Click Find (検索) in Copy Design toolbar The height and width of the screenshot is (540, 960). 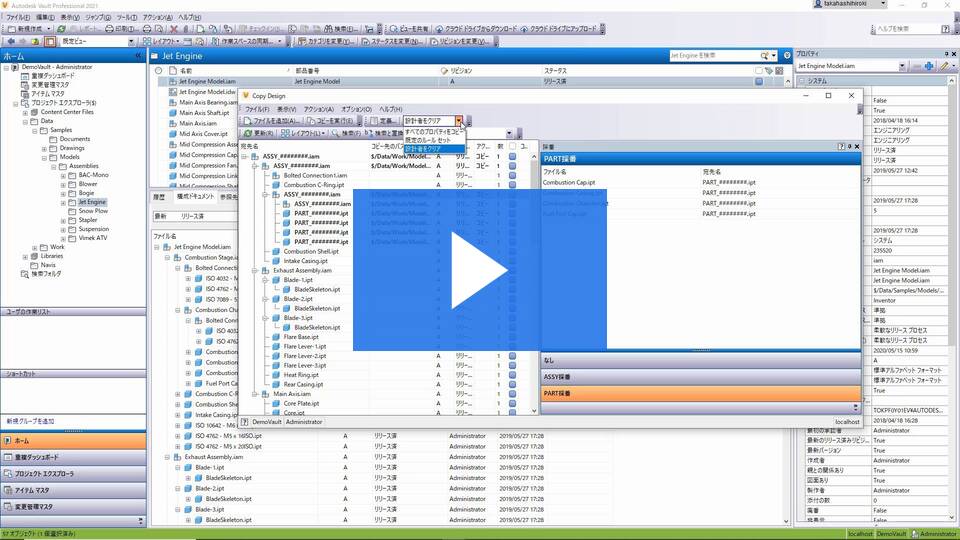pyautogui.click(x=346, y=133)
